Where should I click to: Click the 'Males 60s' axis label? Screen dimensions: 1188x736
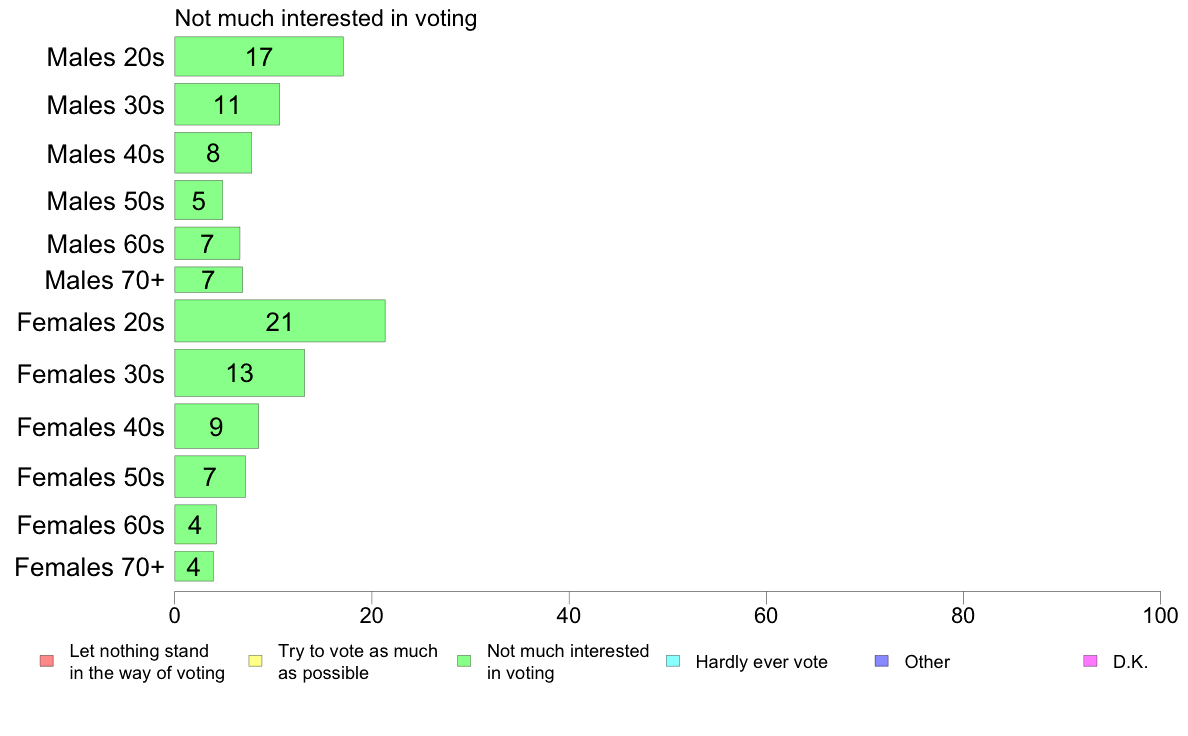pyautogui.click(x=105, y=244)
